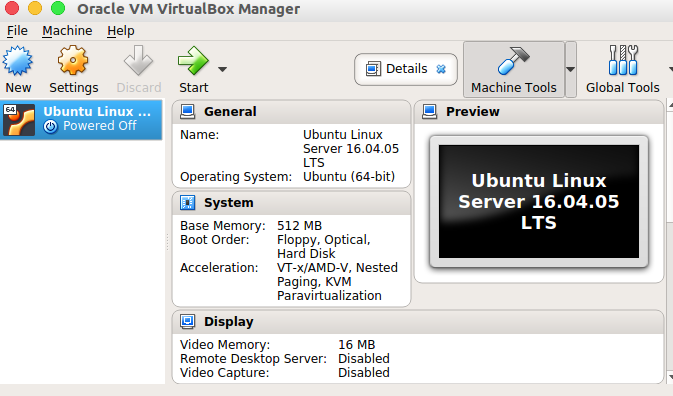
Task: Click the details pane vertical scrollbar
Action: pos(670,241)
